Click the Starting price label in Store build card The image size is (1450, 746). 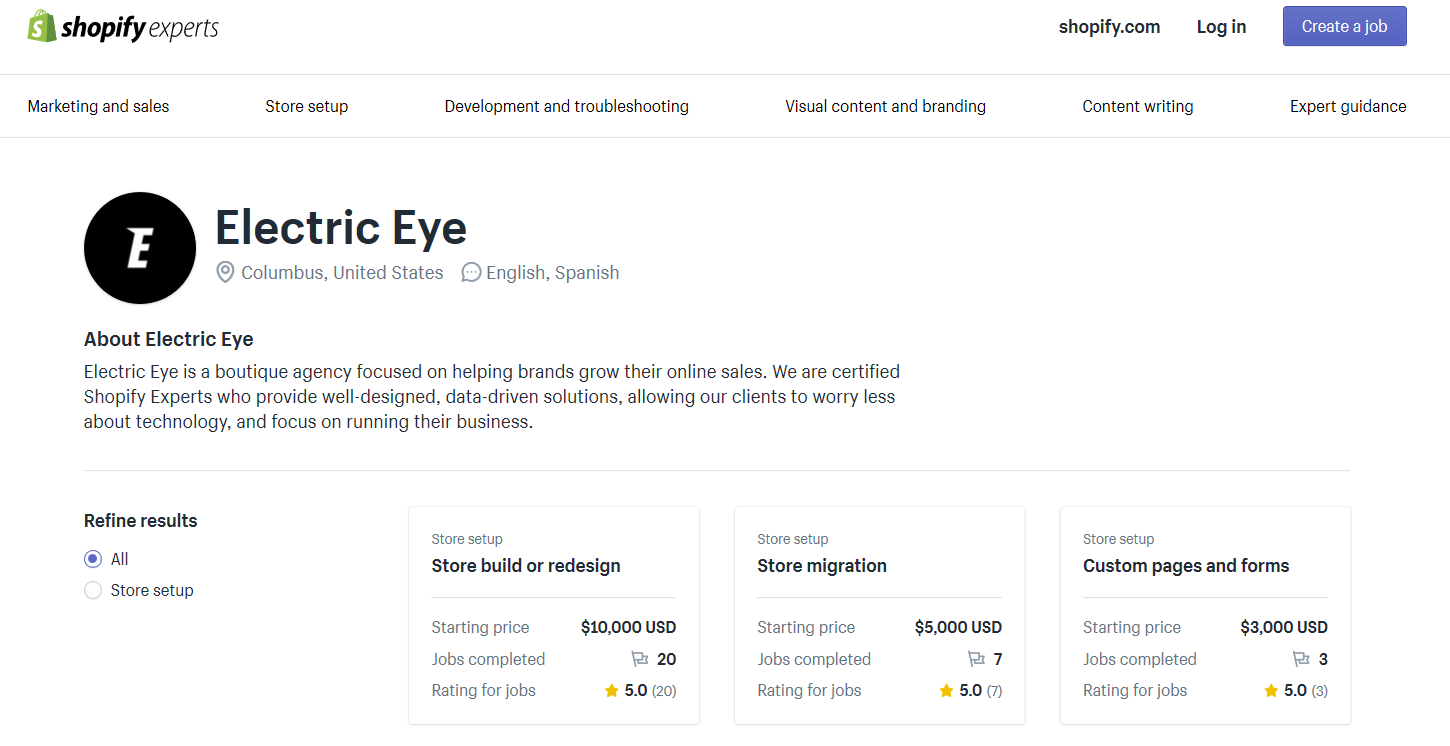(480, 628)
